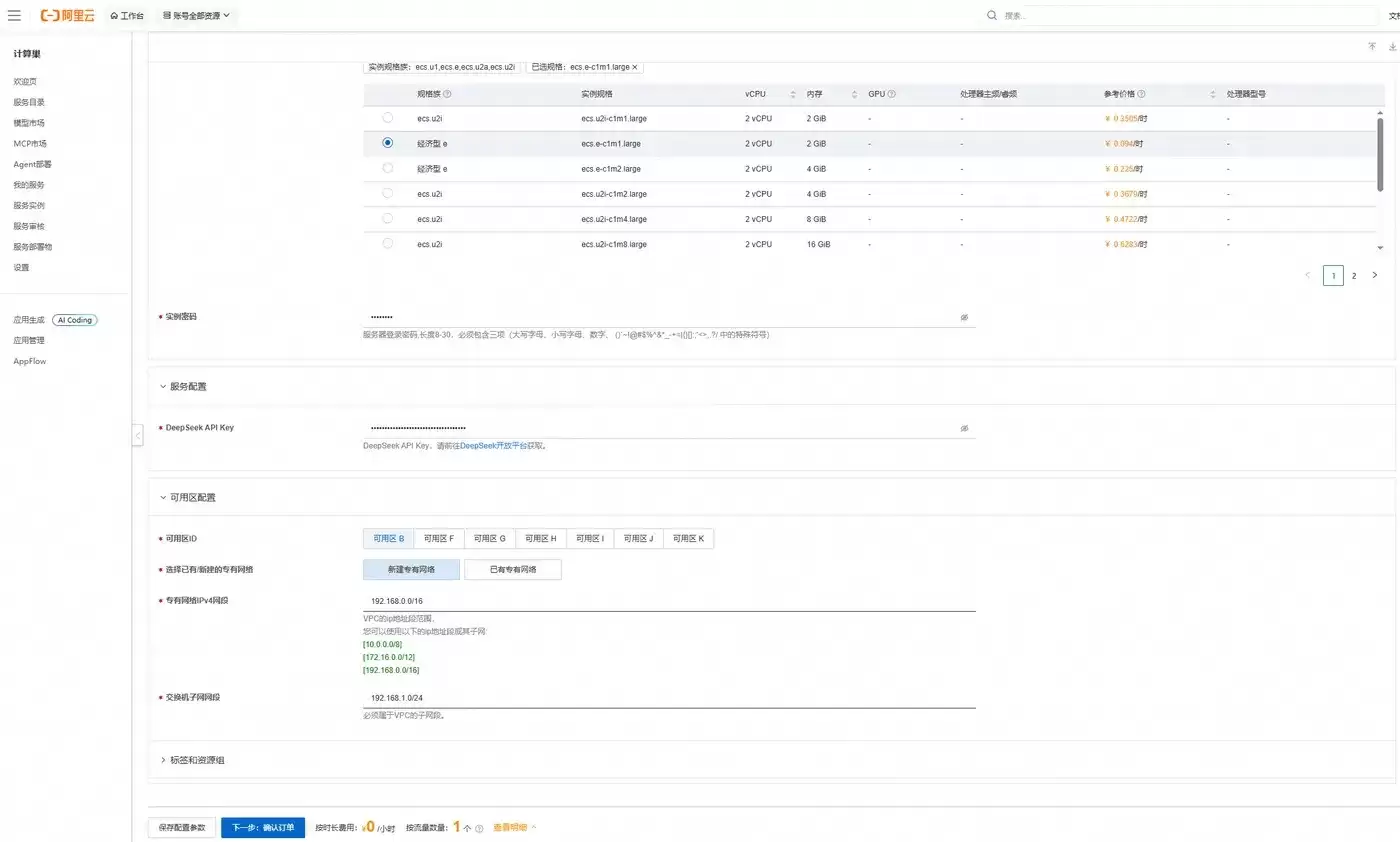Select availability zone G tab
The image size is (1400, 842).
(x=490, y=538)
